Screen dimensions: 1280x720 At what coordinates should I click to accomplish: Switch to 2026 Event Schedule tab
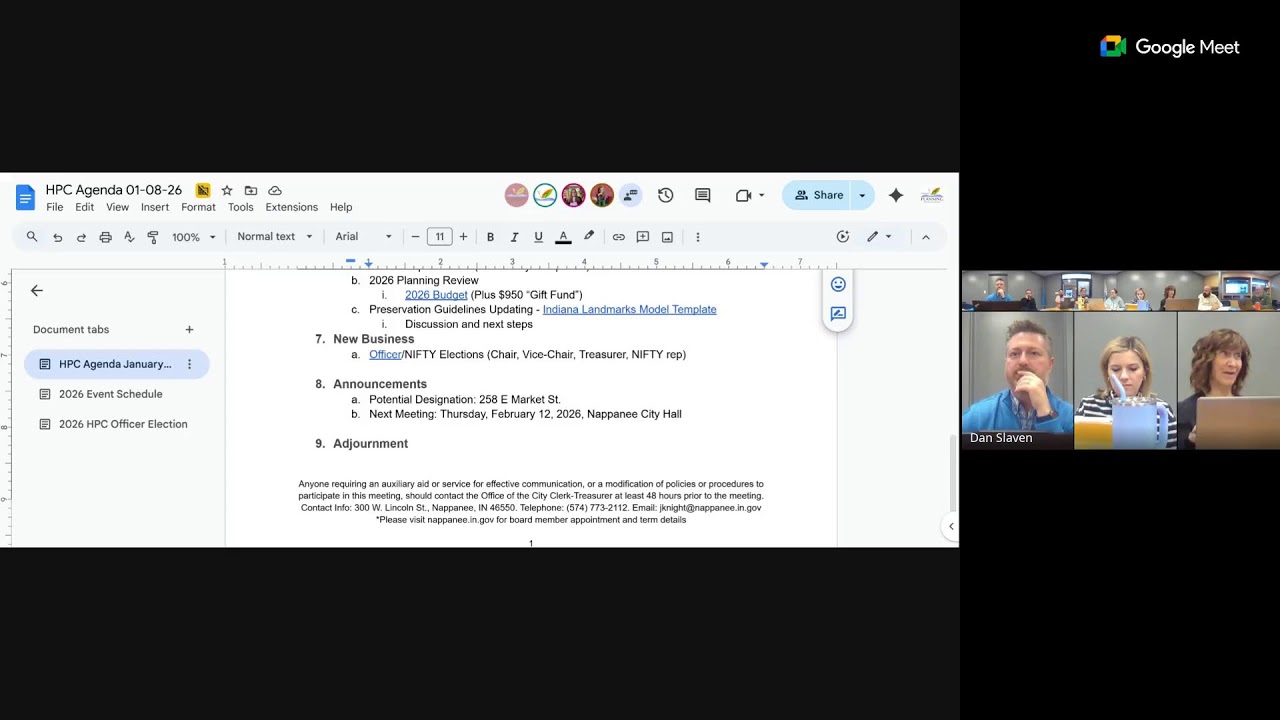[x=110, y=394]
